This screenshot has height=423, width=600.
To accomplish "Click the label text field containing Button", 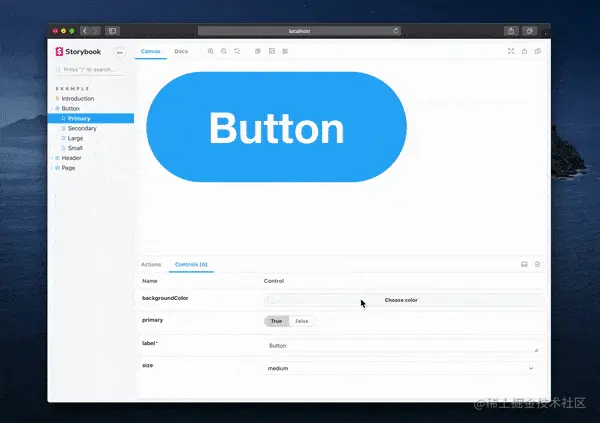I will pyautogui.click(x=403, y=346).
